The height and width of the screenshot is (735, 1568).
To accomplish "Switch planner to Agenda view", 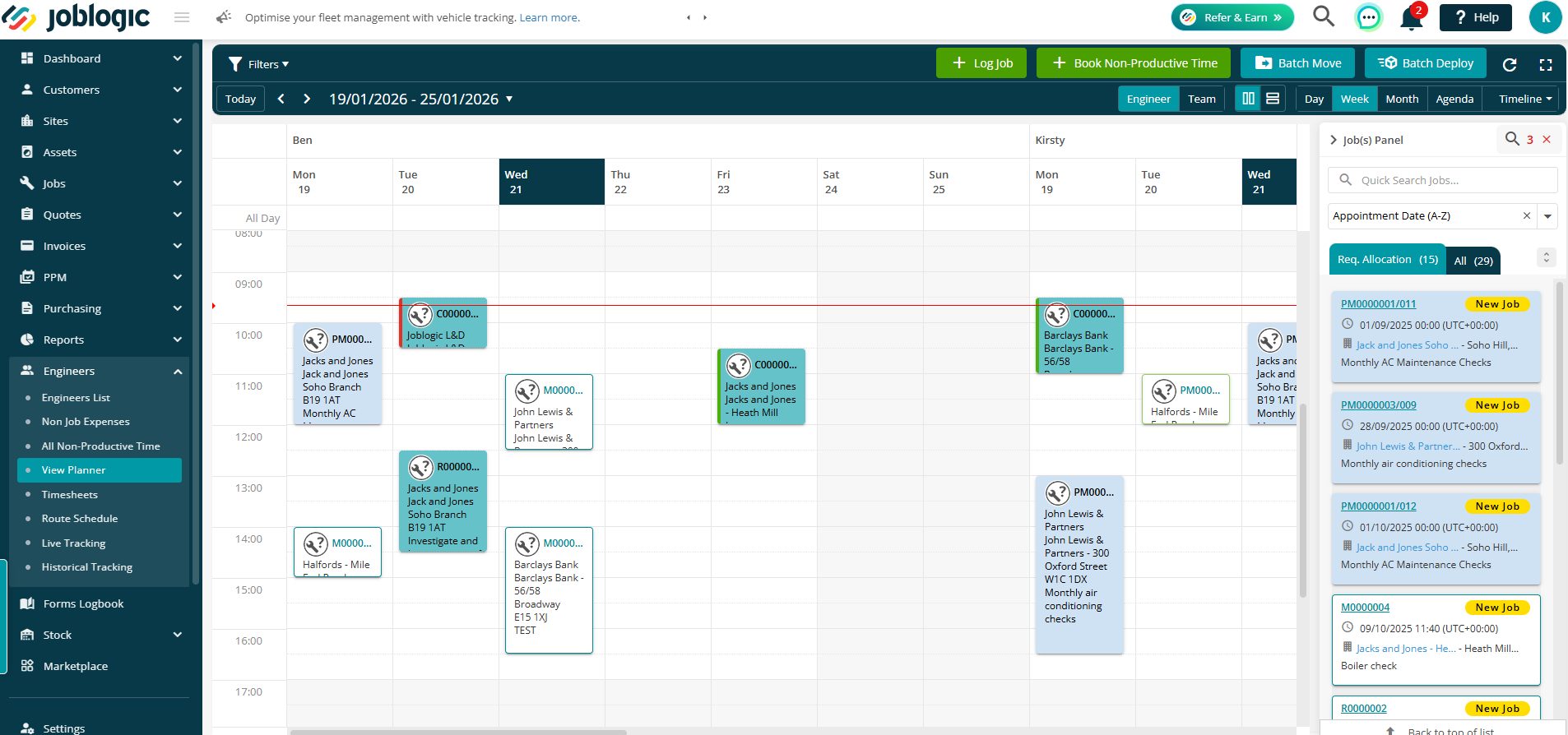I will click(x=1454, y=99).
